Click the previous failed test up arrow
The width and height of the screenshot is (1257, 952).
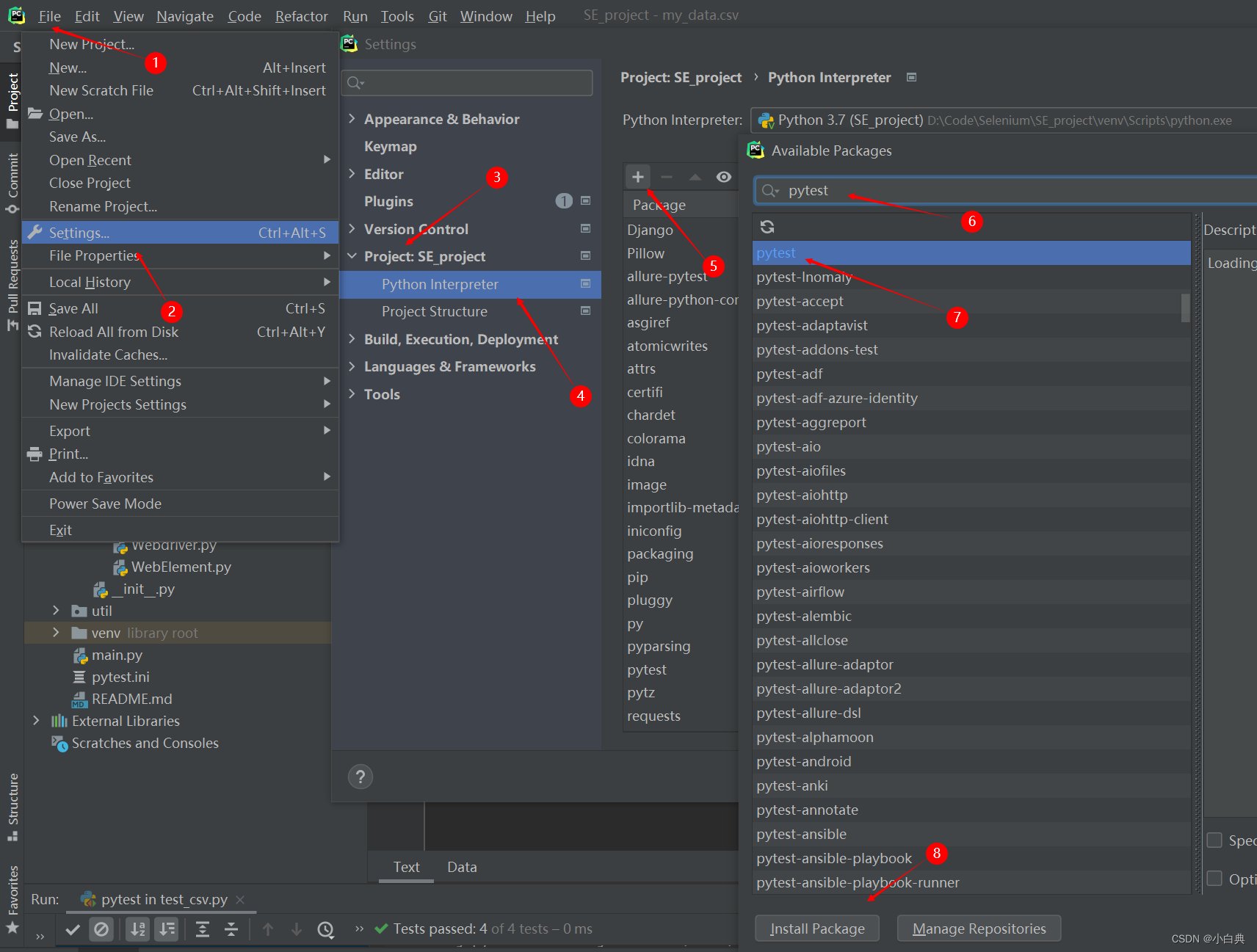point(268,929)
